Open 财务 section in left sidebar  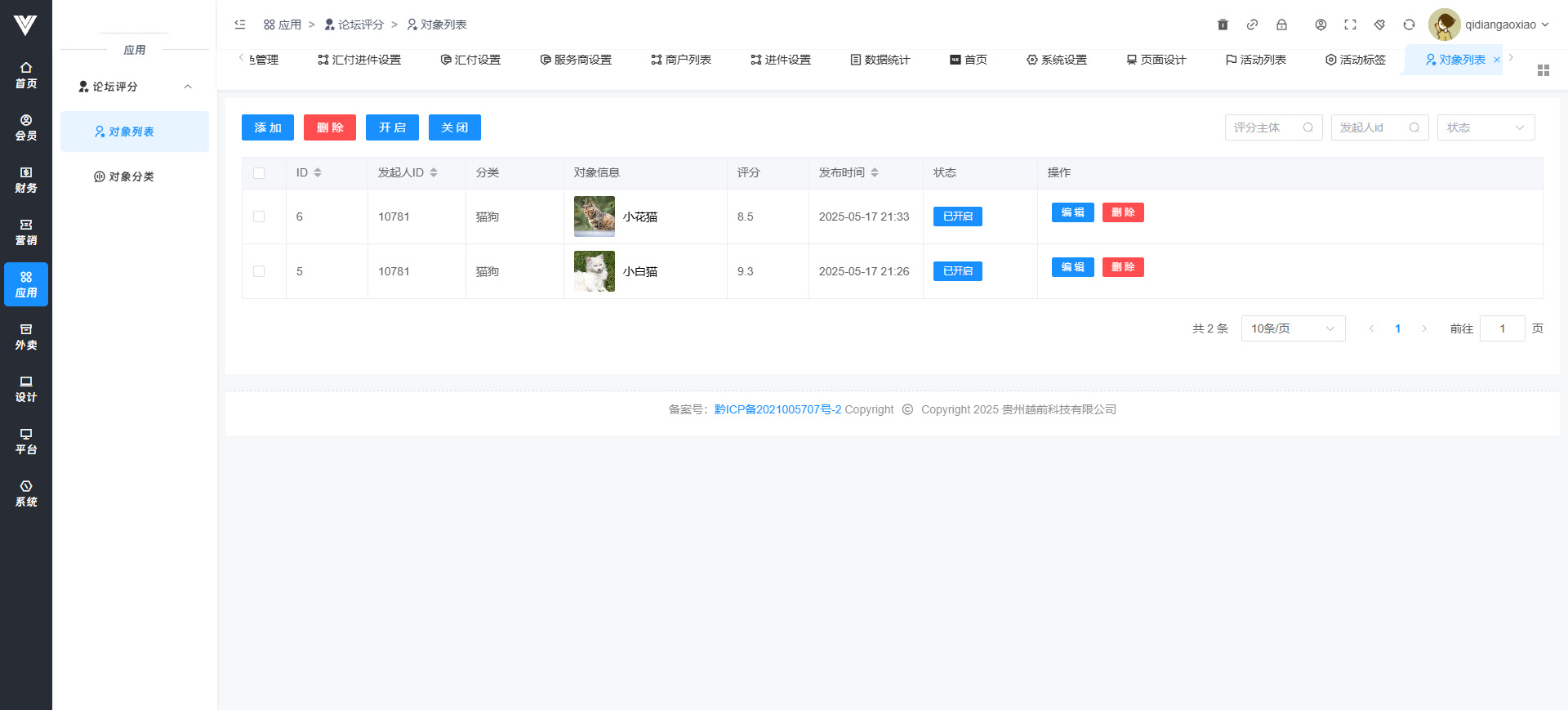pyautogui.click(x=26, y=180)
